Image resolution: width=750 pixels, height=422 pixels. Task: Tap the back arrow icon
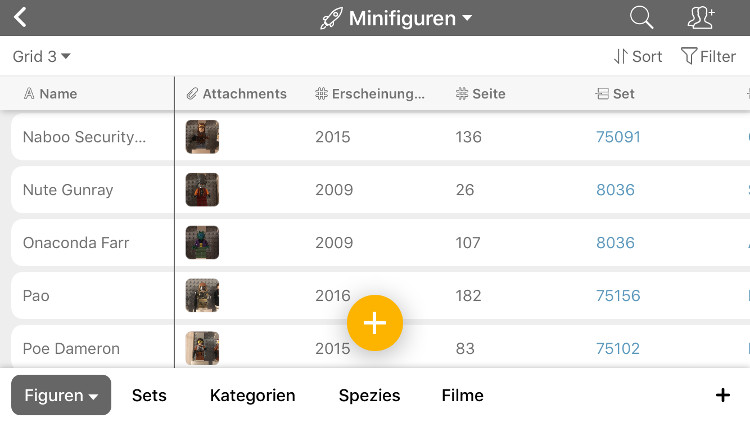20,17
